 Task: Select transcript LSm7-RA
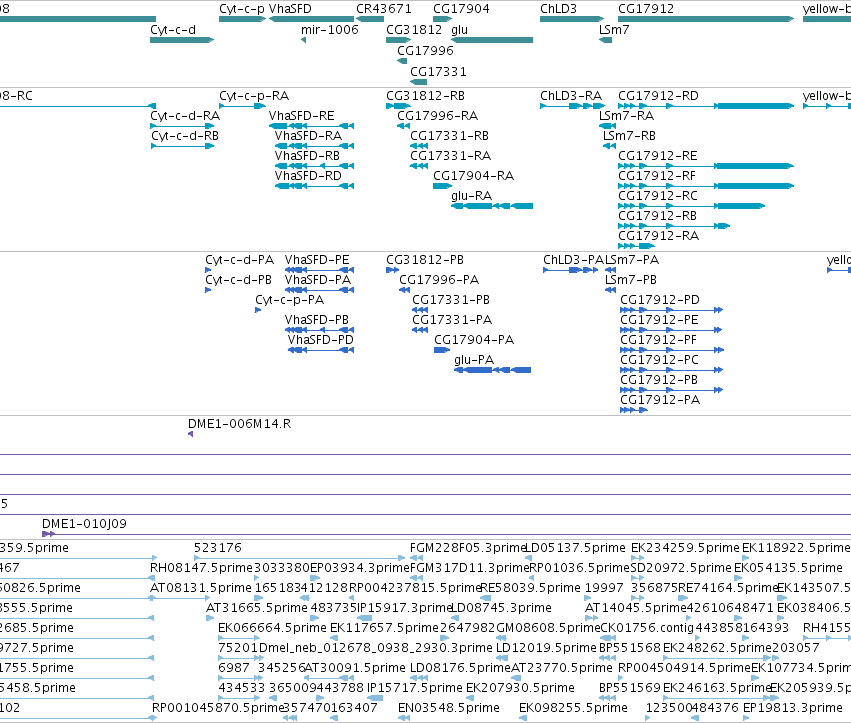607,126
